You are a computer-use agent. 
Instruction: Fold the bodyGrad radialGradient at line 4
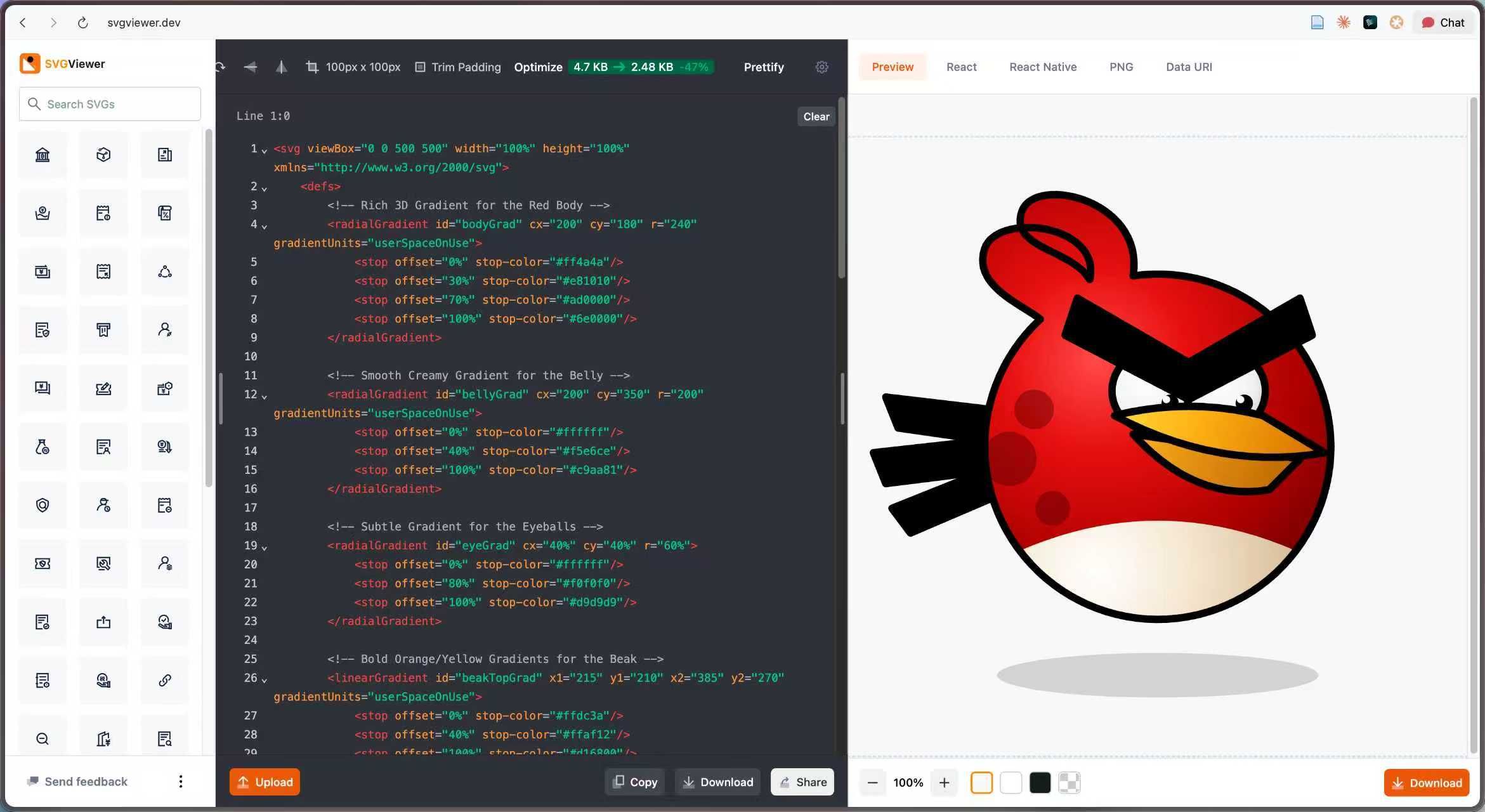tap(265, 226)
